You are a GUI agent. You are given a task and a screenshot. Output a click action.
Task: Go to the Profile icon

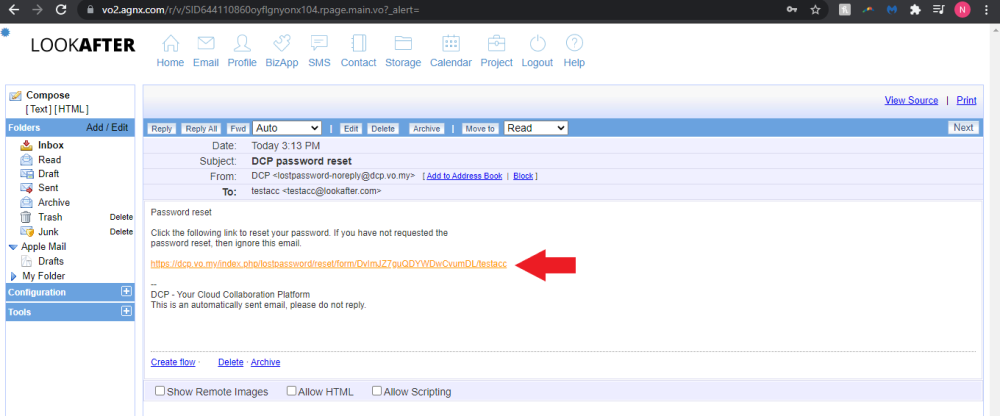(242, 44)
